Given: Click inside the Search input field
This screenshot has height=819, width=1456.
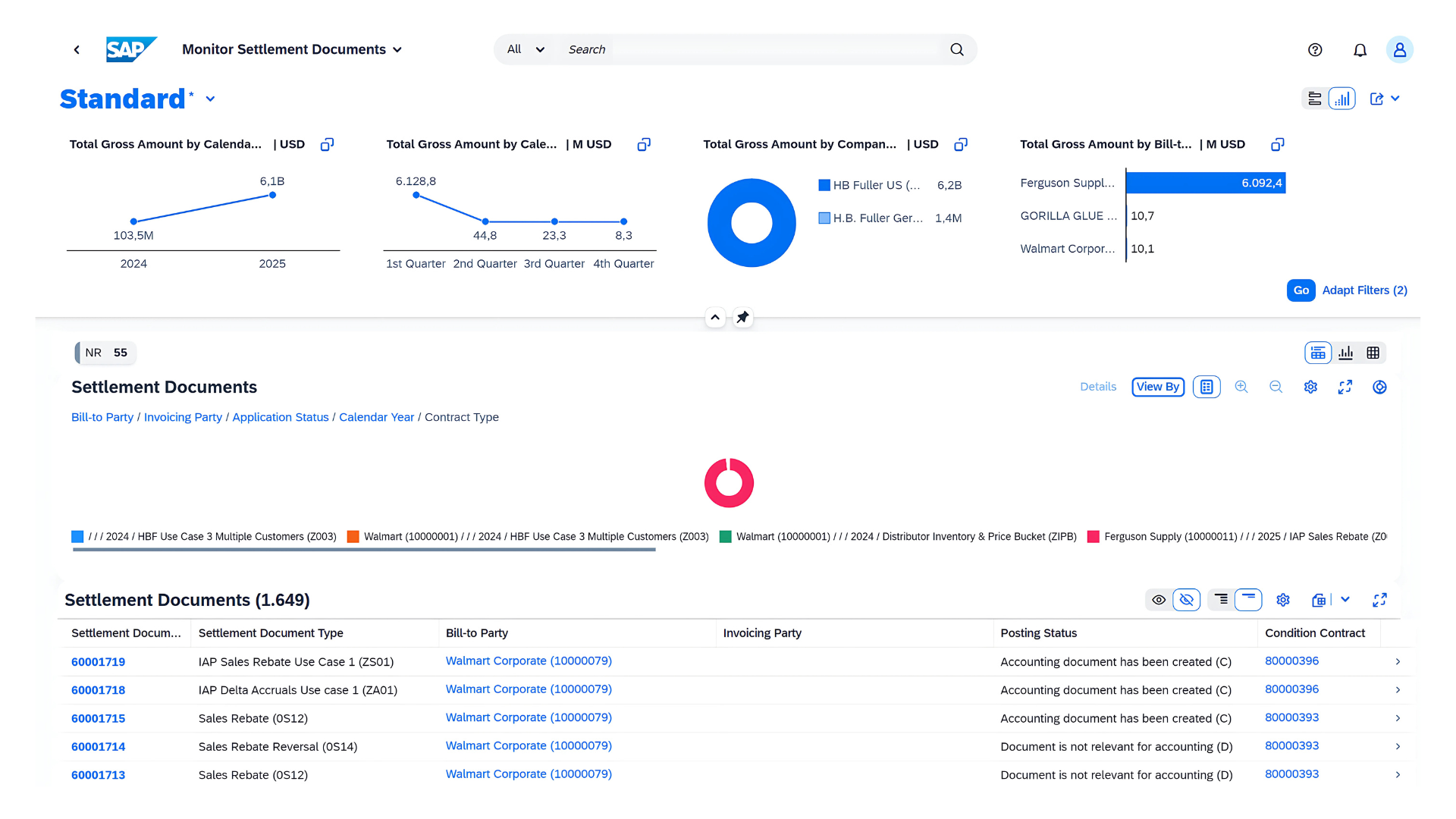Looking at the screenshot, I should (751, 49).
